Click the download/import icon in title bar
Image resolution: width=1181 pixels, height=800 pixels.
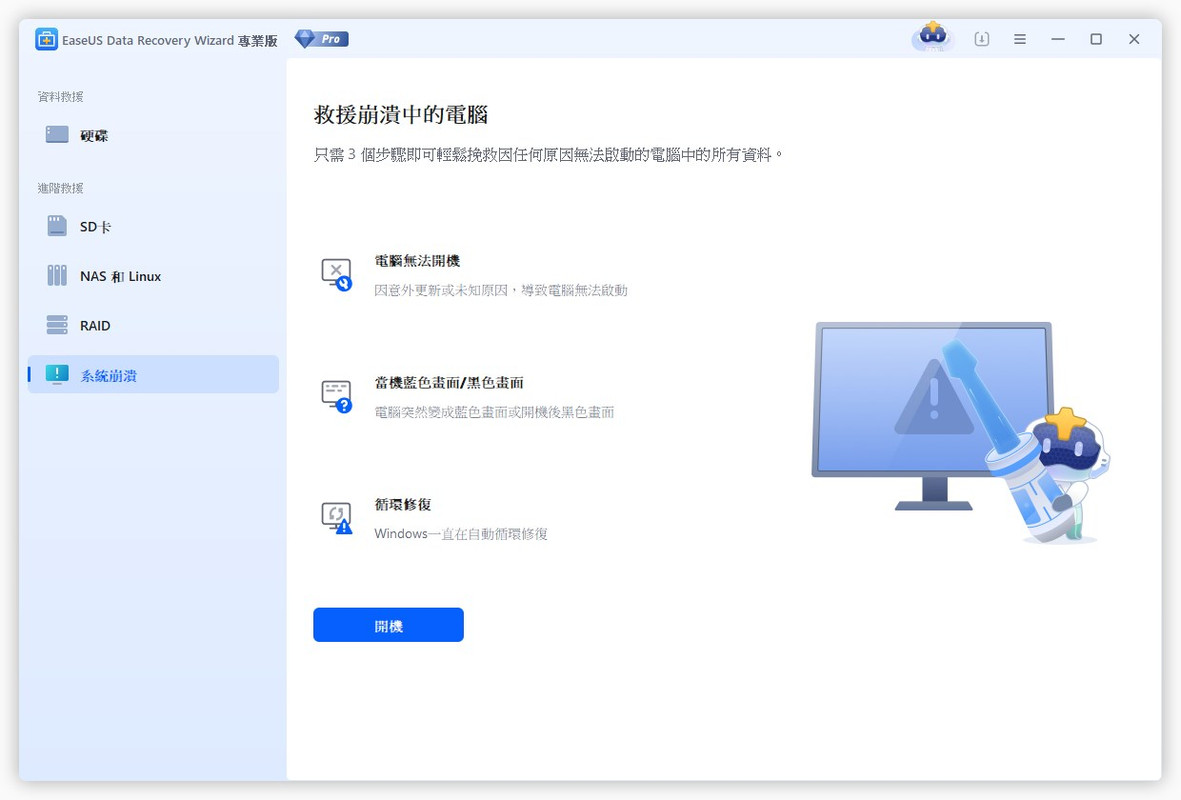click(981, 39)
